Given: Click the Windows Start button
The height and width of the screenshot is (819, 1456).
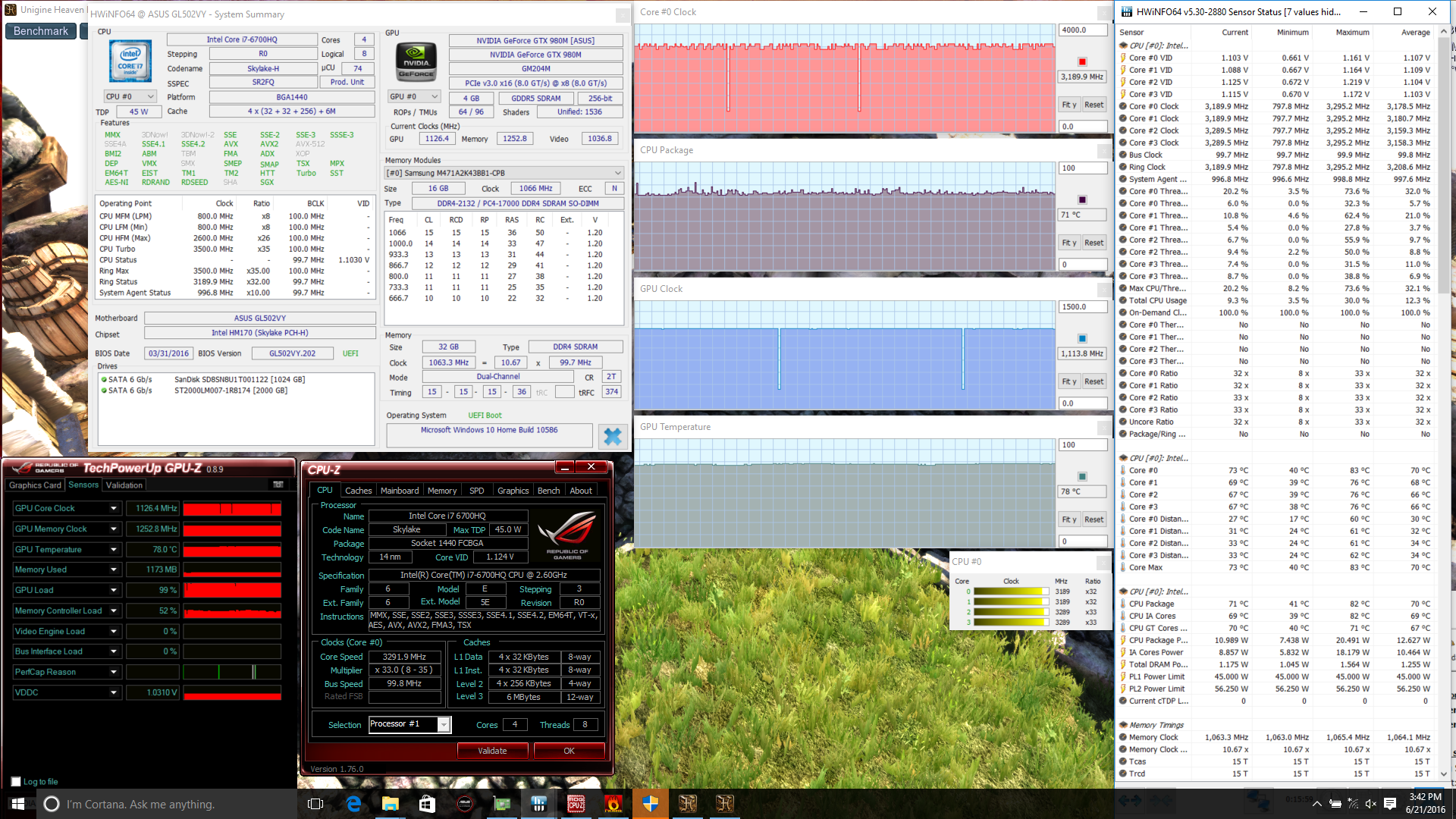Looking at the screenshot, I should click(x=18, y=804).
